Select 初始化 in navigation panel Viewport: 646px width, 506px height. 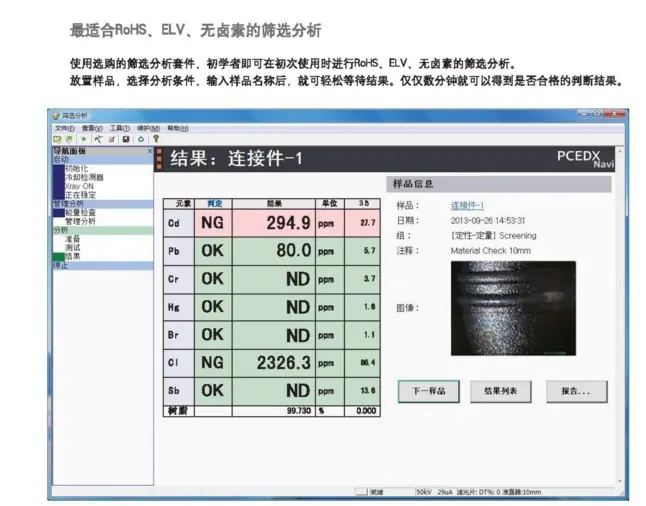tap(76, 169)
